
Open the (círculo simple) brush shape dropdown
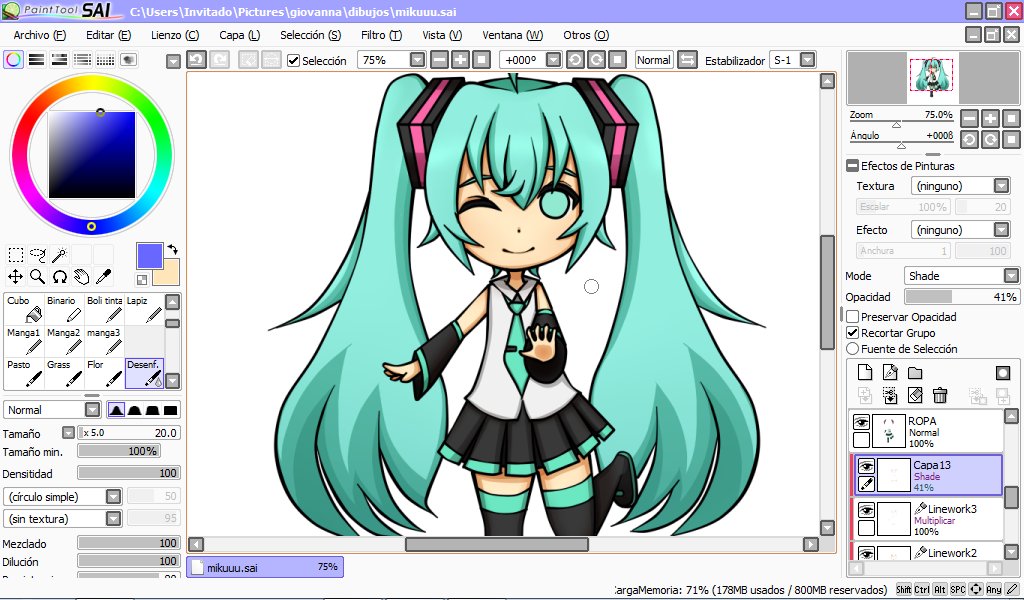(114, 497)
